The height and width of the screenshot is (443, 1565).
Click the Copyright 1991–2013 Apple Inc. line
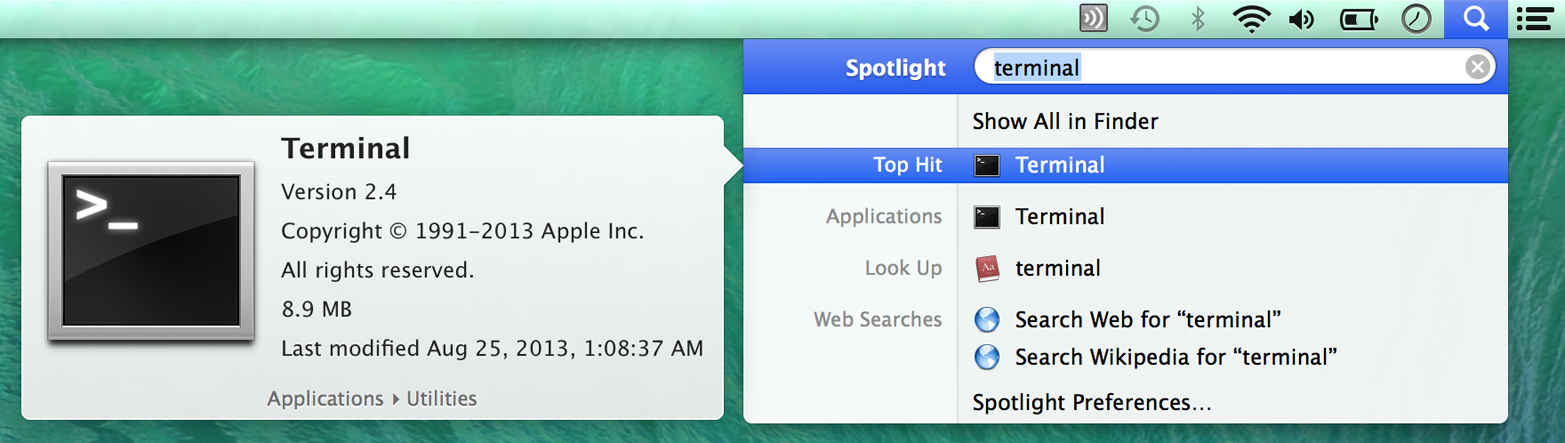(x=463, y=232)
